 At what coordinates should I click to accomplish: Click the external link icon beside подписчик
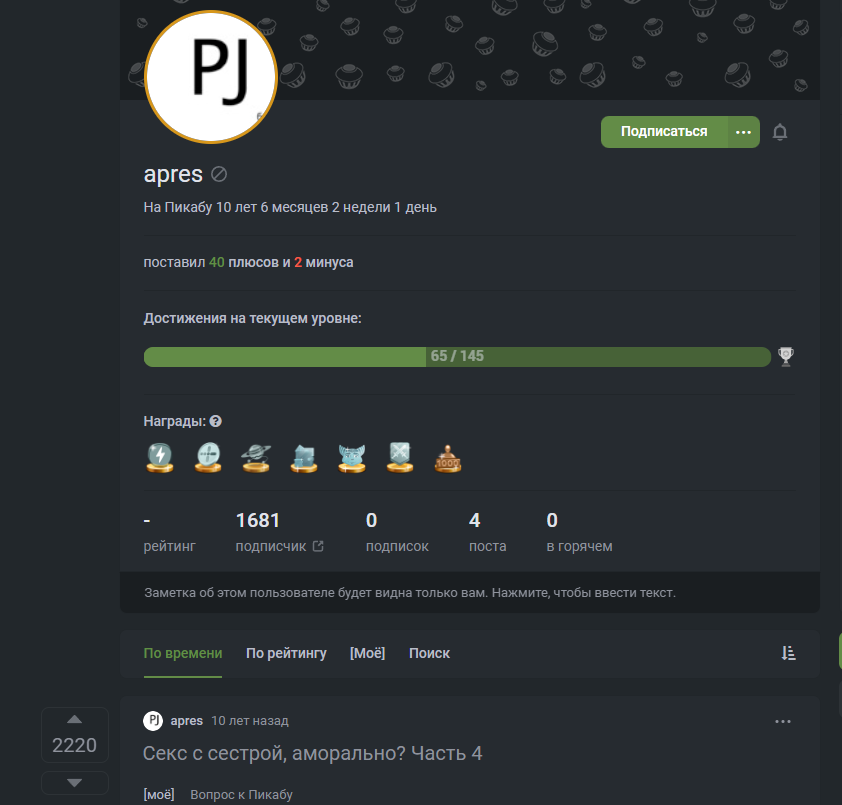click(318, 546)
